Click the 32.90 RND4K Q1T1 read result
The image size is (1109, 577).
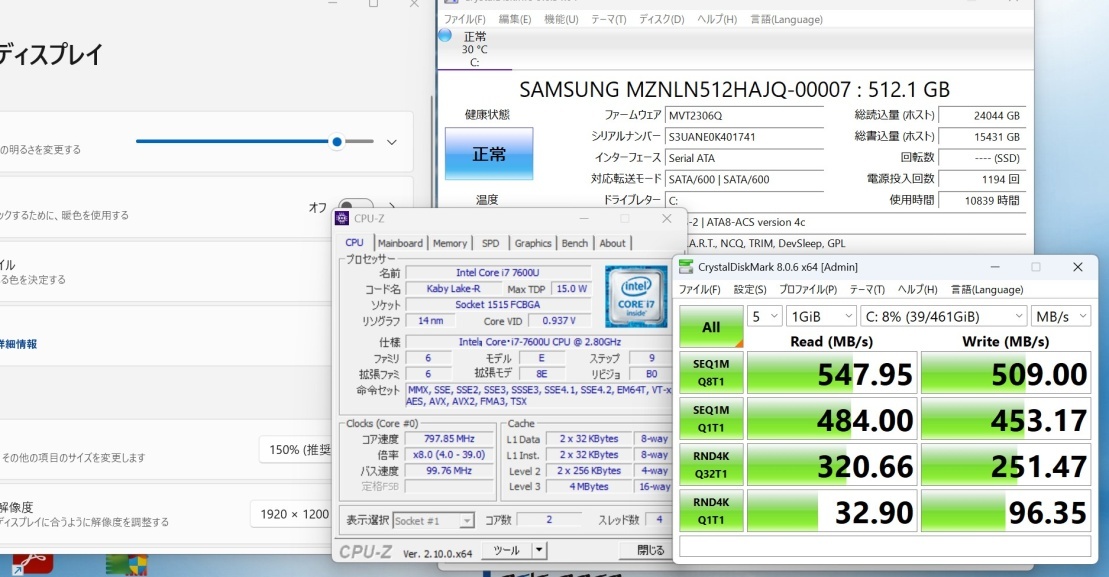point(832,511)
